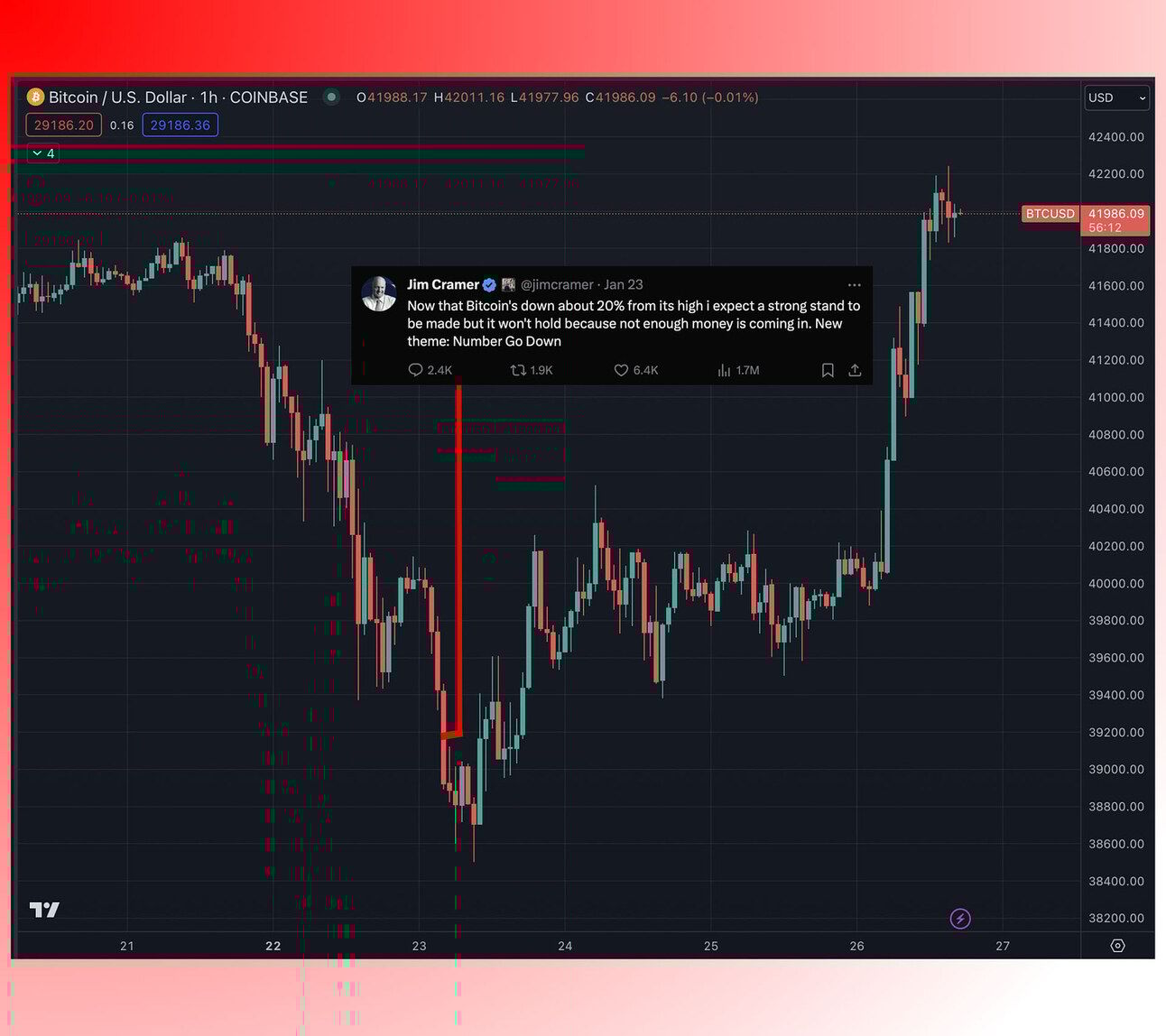Click the Jim Cramer display name

pyautogui.click(x=443, y=285)
